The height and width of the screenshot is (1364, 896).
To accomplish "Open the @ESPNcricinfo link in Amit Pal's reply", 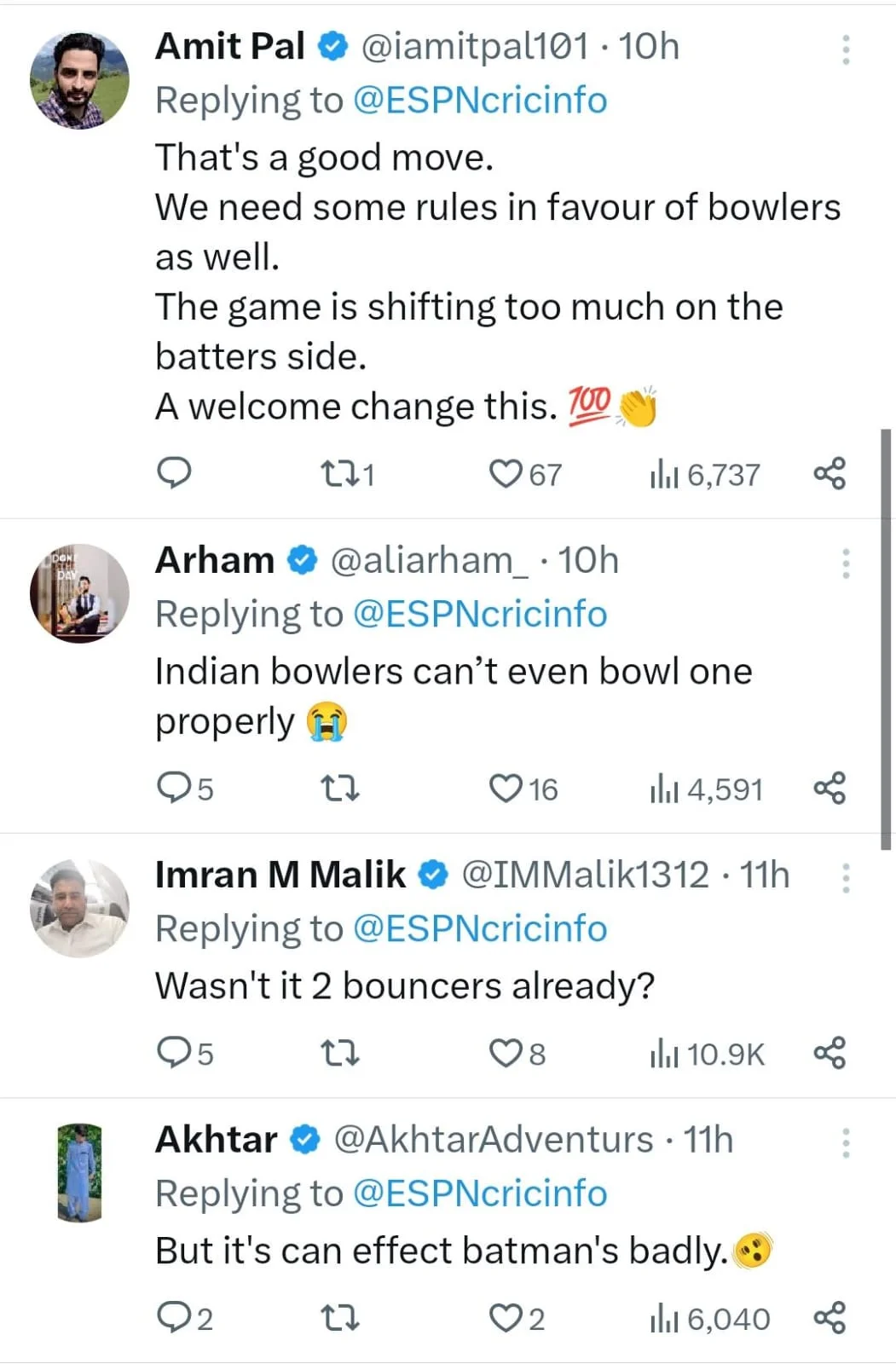I will pyautogui.click(x=479, y=101).
